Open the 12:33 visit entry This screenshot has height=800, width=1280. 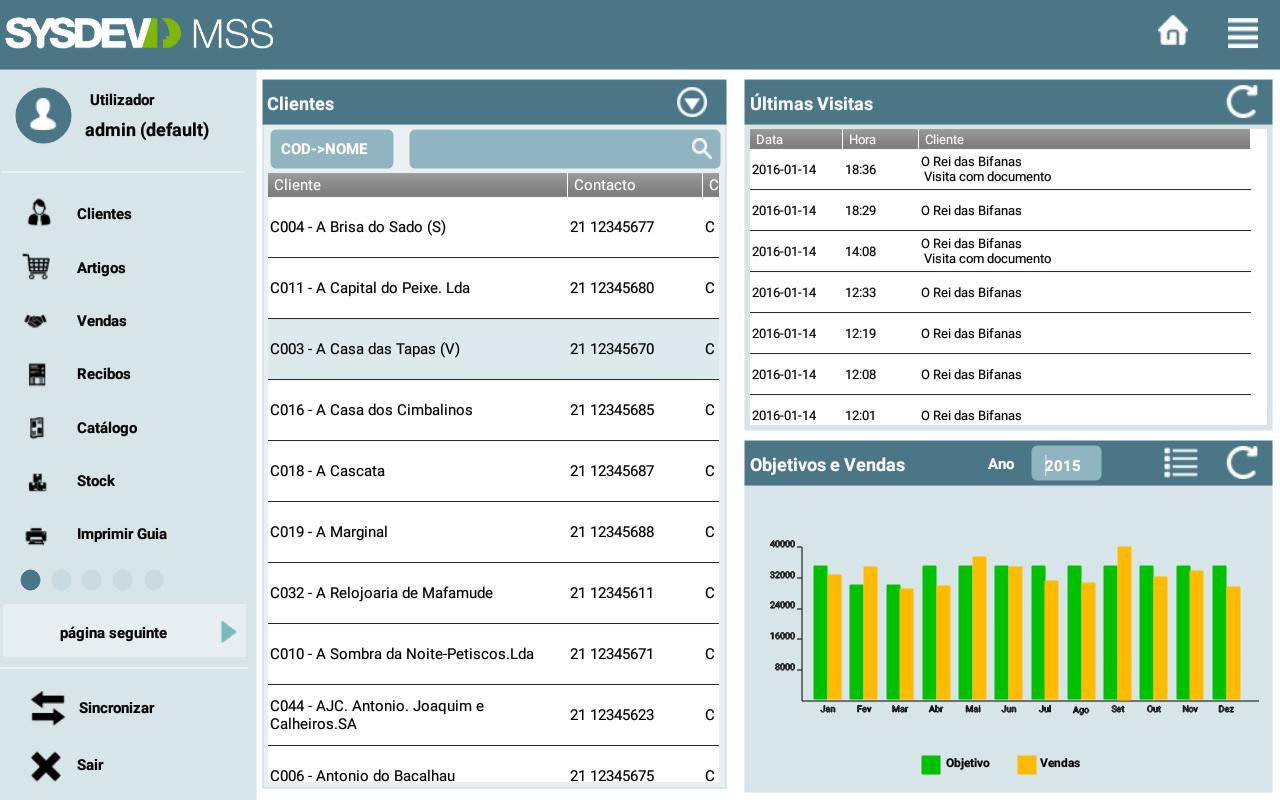1000,292
